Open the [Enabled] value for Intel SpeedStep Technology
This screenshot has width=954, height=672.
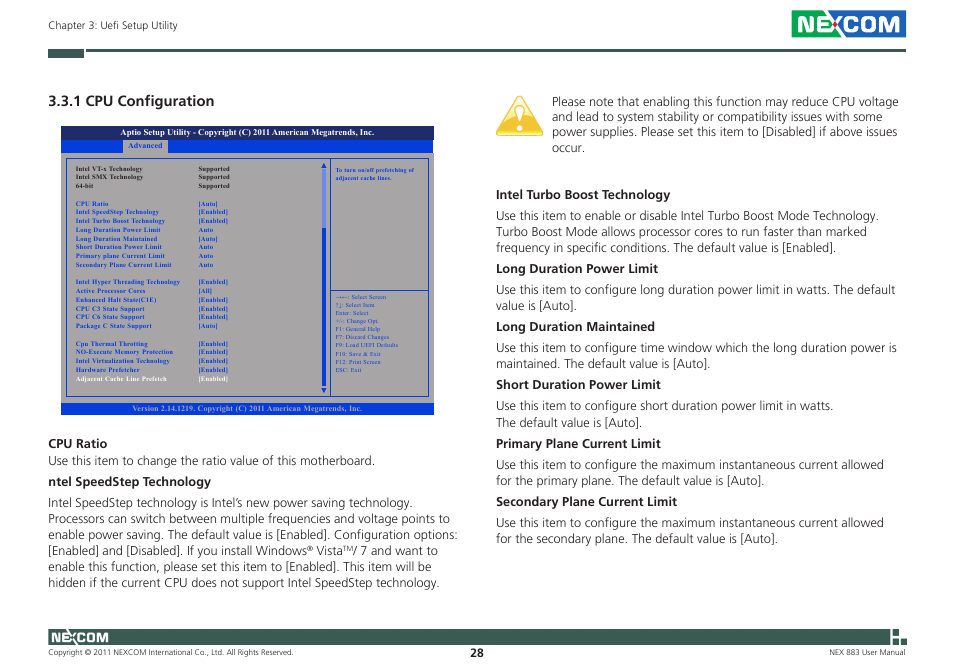[x=213, y=212]
